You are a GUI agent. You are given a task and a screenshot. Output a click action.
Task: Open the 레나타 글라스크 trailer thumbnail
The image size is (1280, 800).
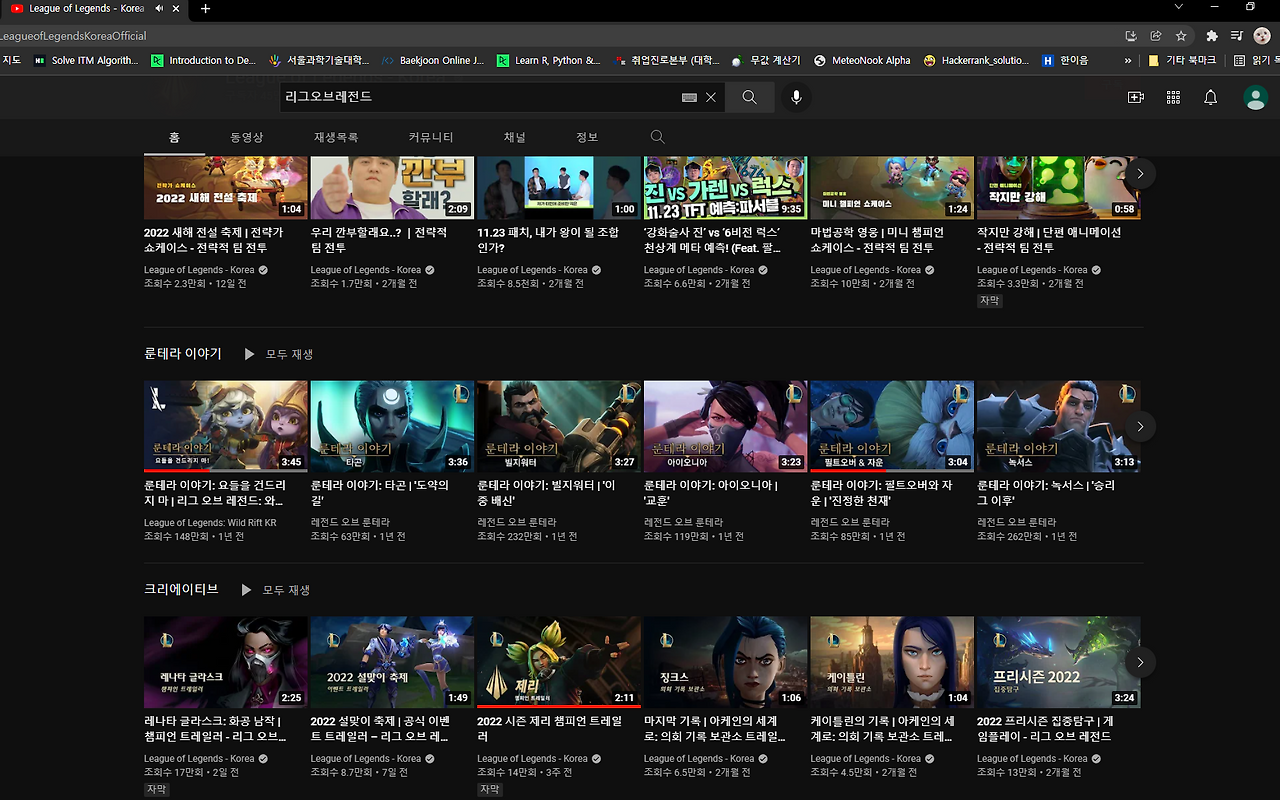coord(226,662)
